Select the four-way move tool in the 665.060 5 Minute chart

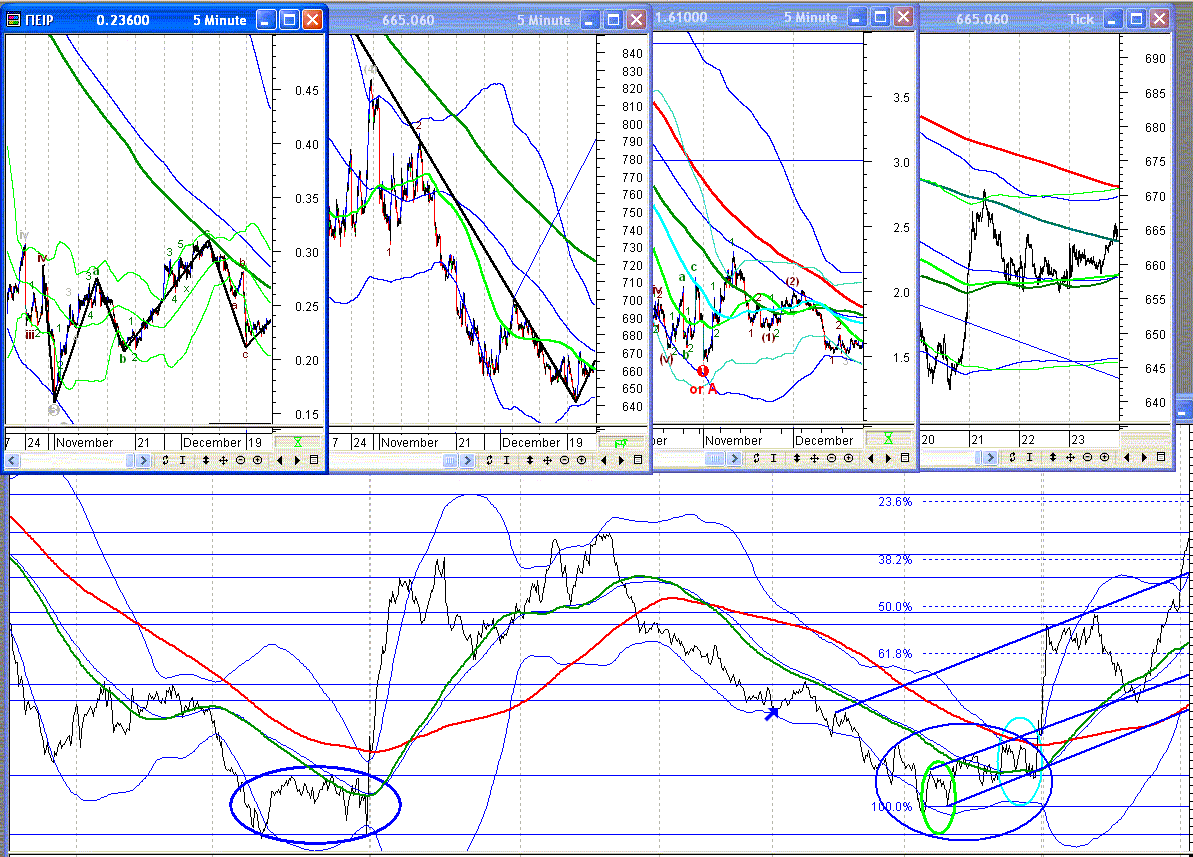click(547, 460)
